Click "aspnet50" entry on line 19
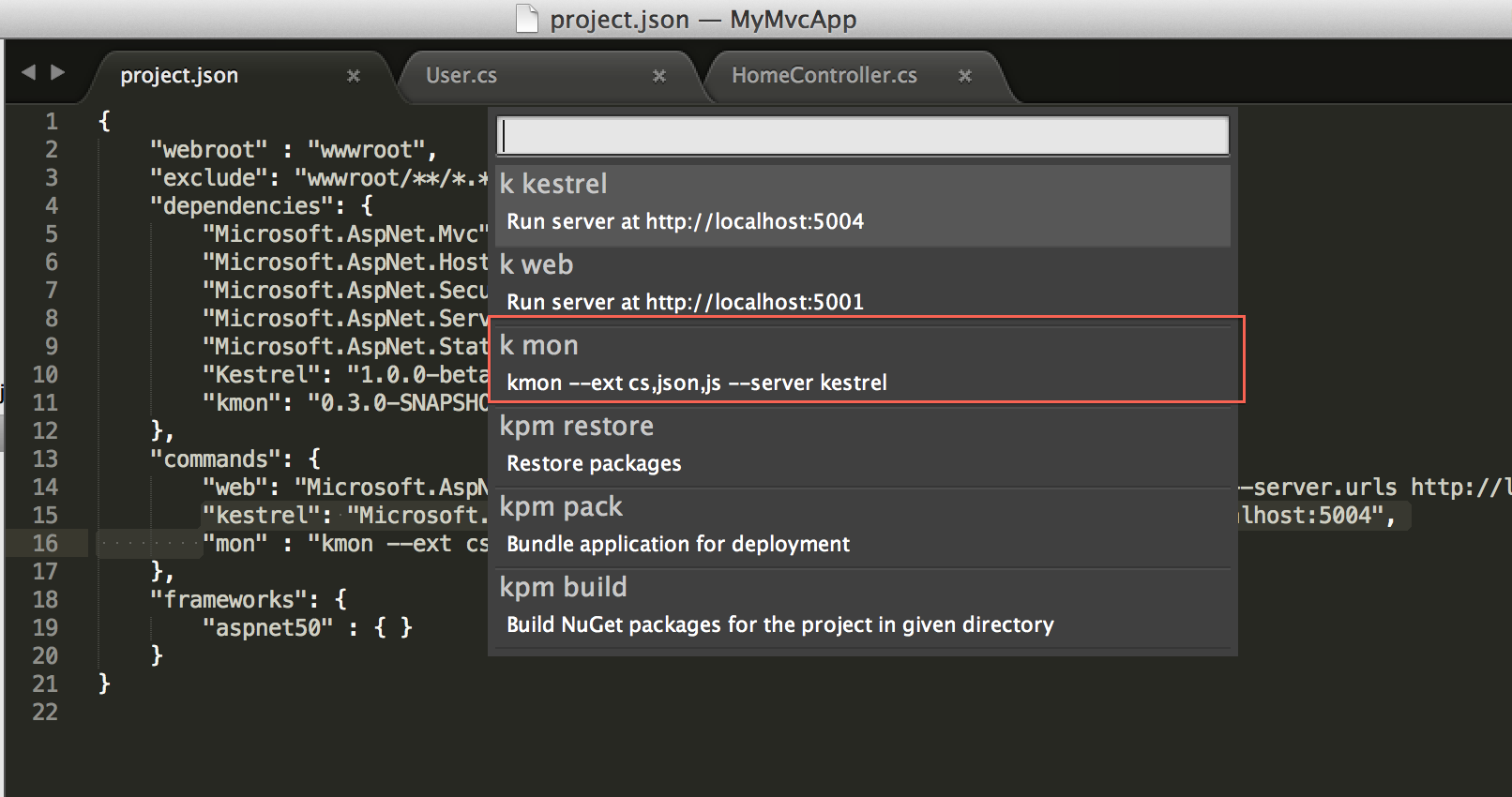The width and height of the screenshot is (1512, 797). [x=268, y=627]
